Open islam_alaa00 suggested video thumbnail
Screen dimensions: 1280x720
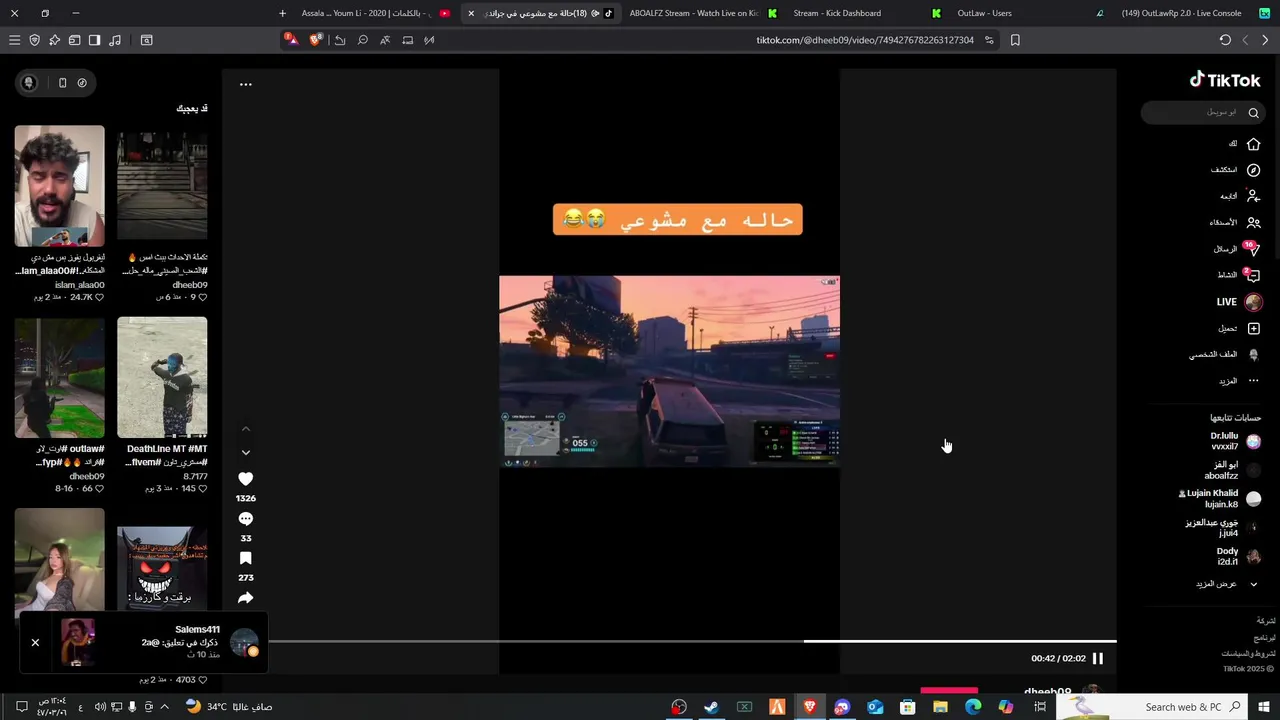(x=59, y=186)
